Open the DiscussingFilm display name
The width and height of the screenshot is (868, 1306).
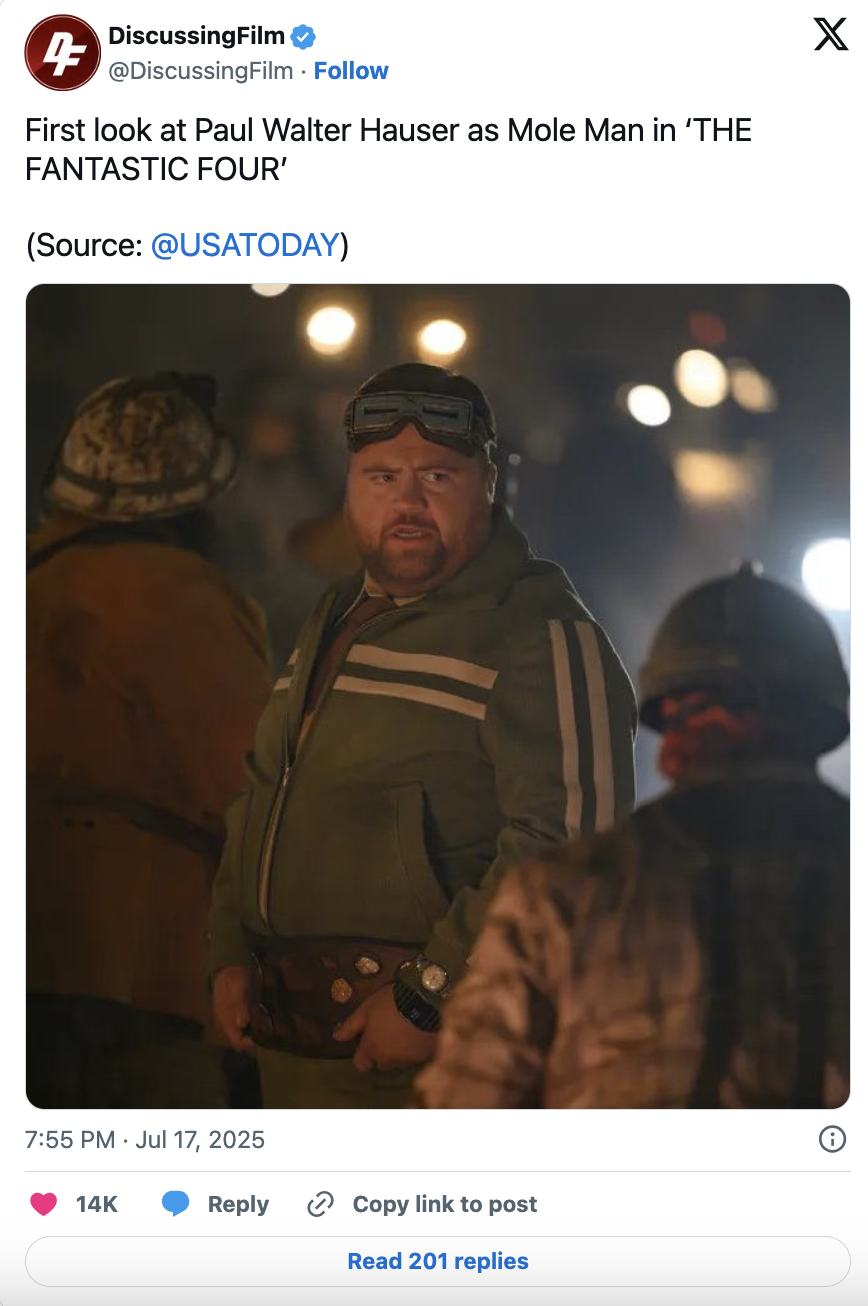[196, 37]
